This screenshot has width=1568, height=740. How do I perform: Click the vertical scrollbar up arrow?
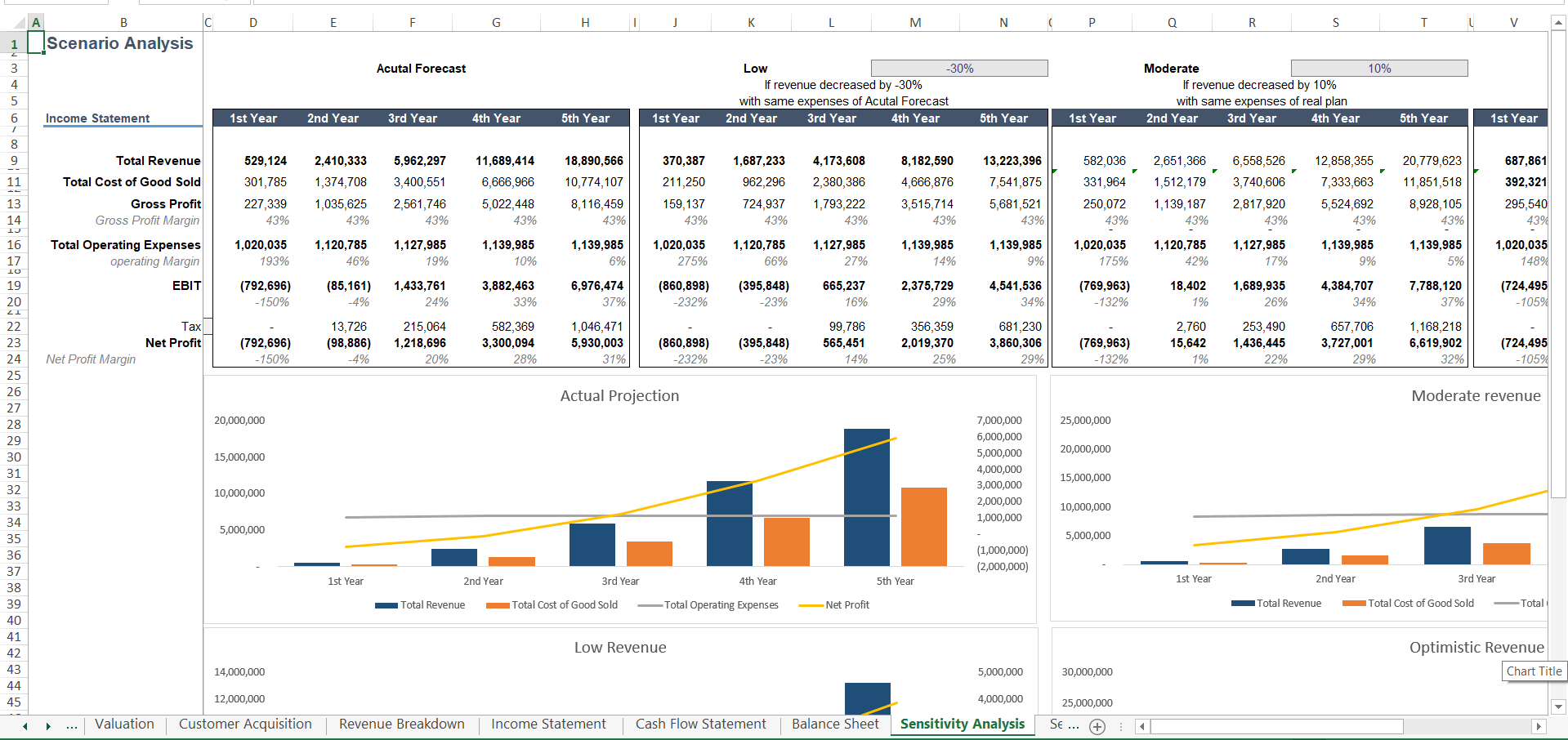[x=1558, y=24]
